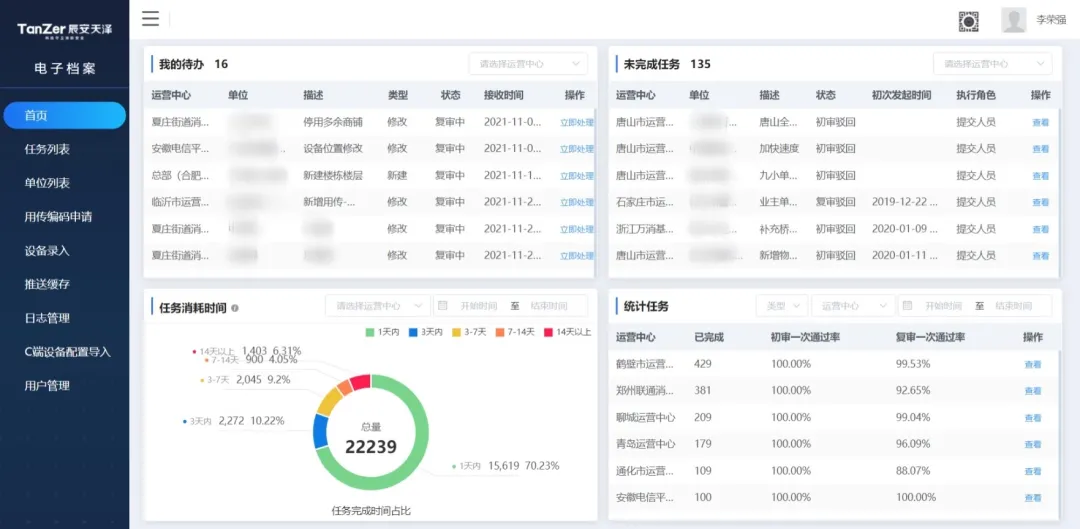
Task: Click info icon next to 任务消耗时间
Action: pos(235,308)
